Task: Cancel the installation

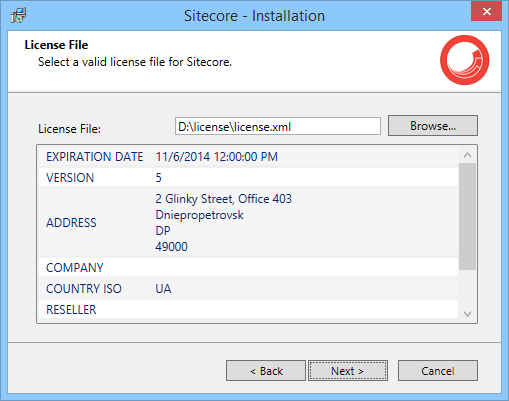Action: coord(438,370)
